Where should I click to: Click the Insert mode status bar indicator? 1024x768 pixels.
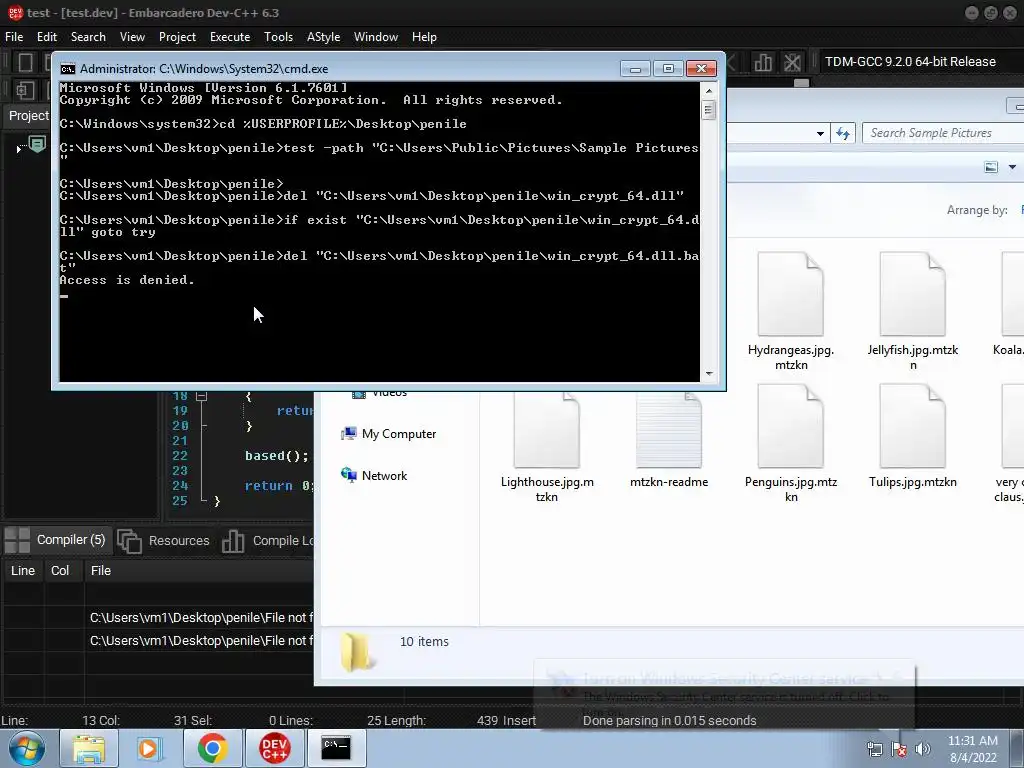click(519, 720)
